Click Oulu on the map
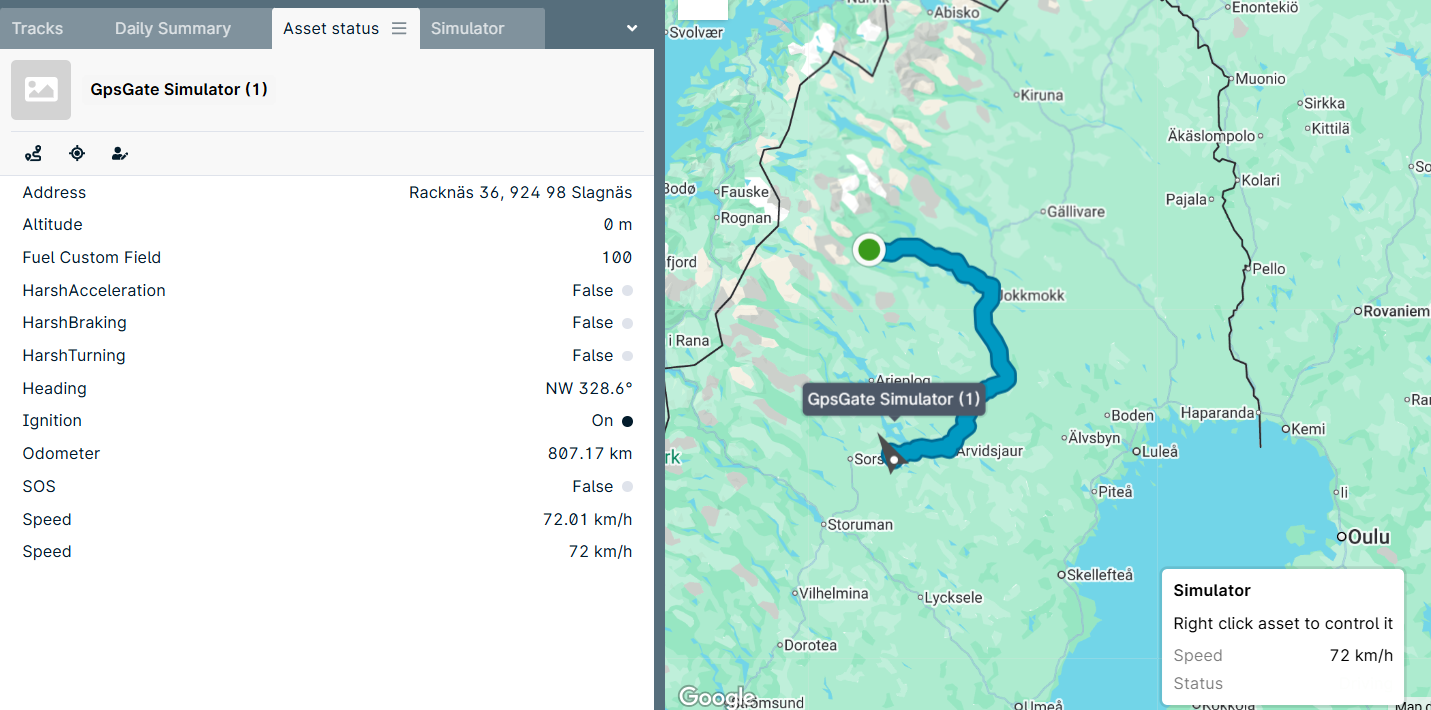 coord(1369,537)
